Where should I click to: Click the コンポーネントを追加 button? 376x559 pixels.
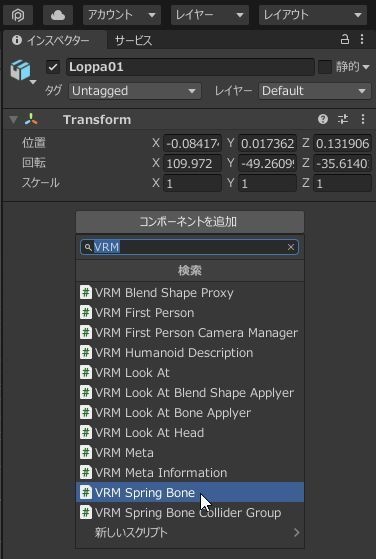click(190, 222)
